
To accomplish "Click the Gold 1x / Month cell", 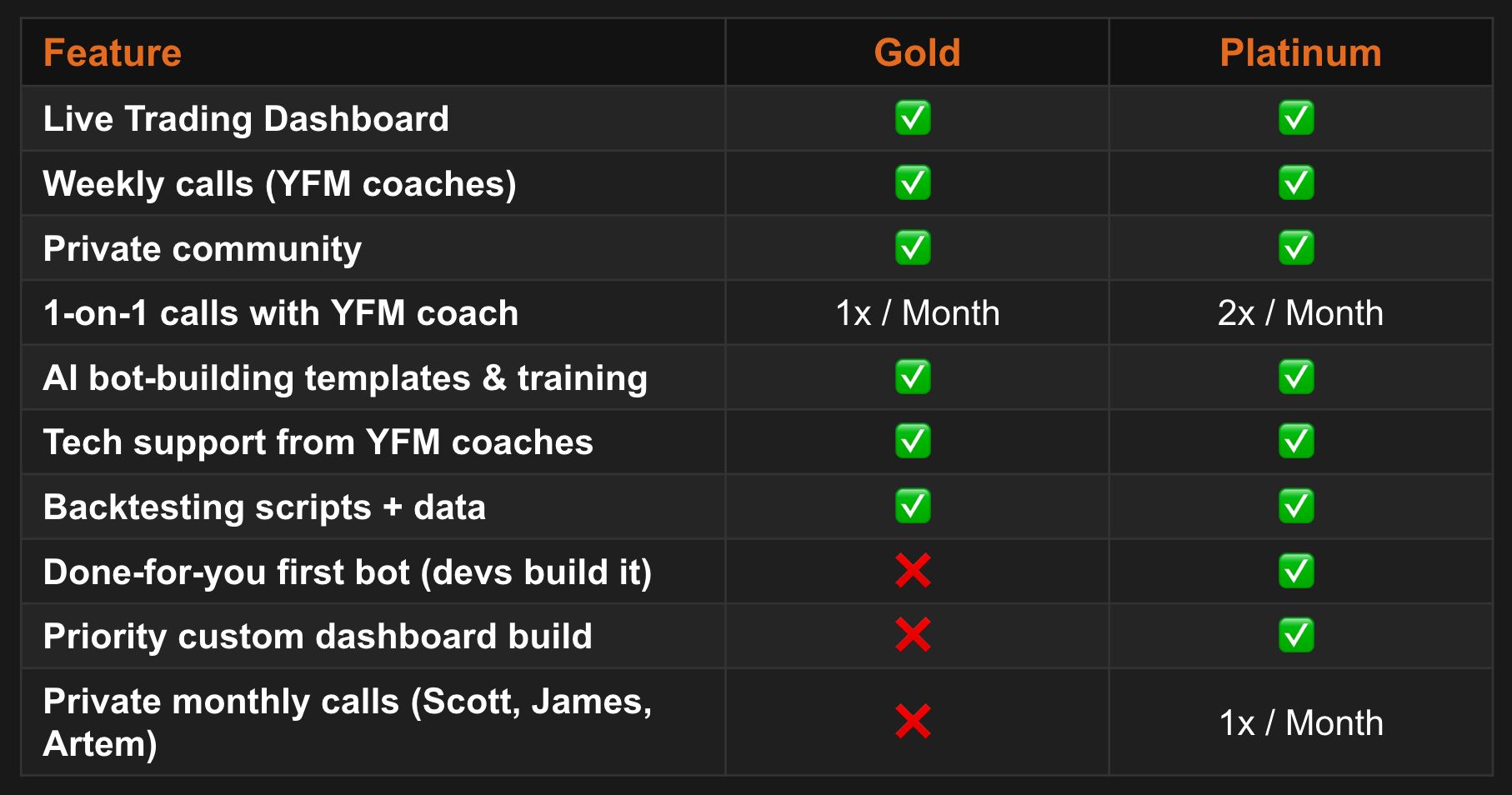I will [x=917, y=313].
